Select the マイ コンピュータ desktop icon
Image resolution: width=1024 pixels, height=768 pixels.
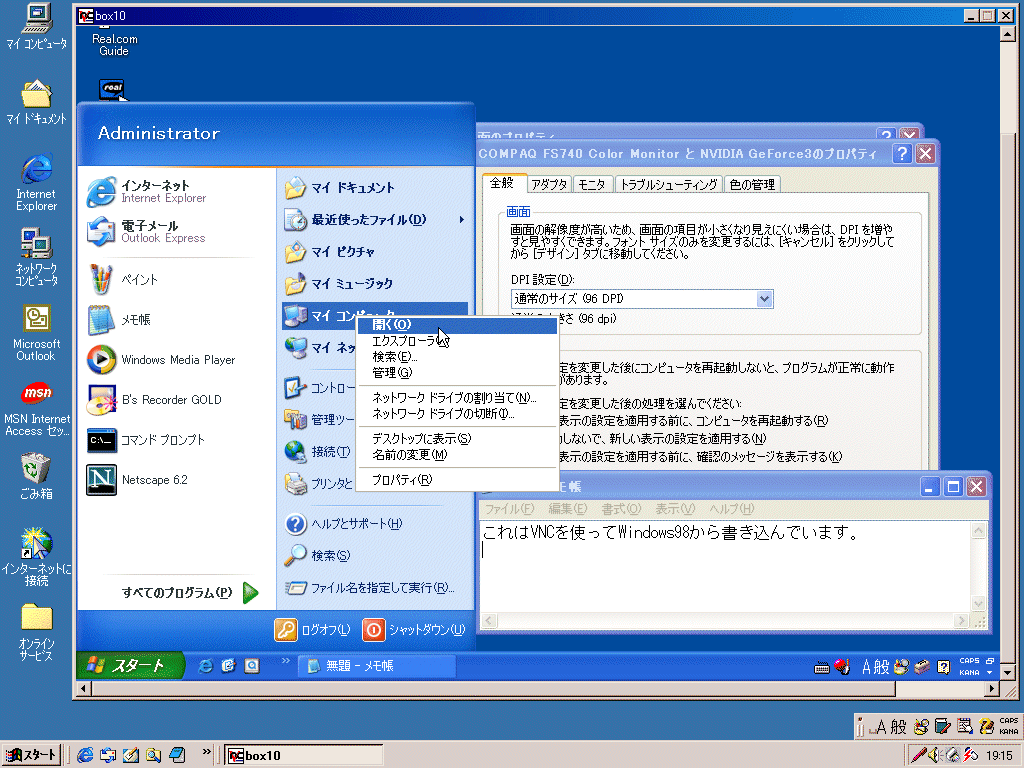pyautogui.click(x=37, y=27)
